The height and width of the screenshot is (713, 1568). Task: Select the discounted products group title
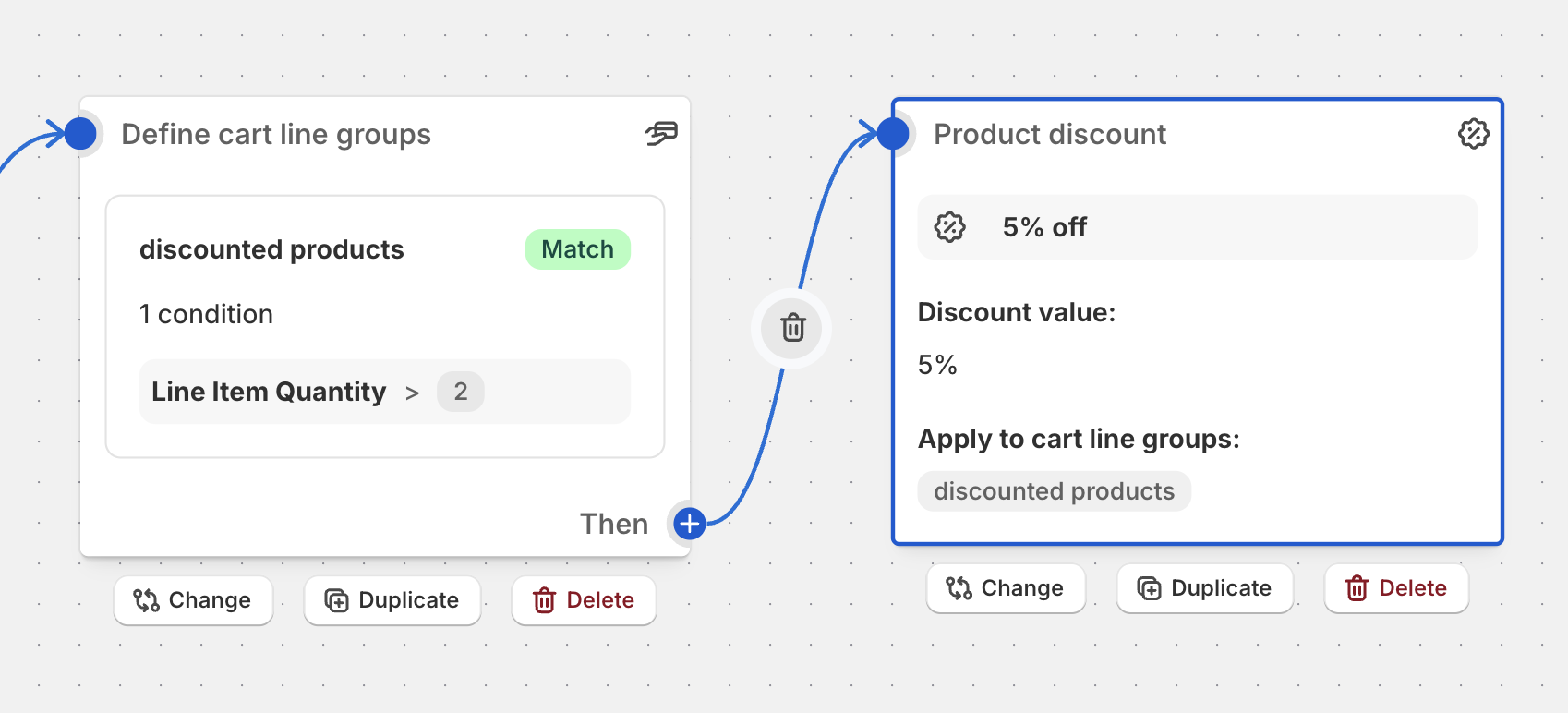click(271, 249)
